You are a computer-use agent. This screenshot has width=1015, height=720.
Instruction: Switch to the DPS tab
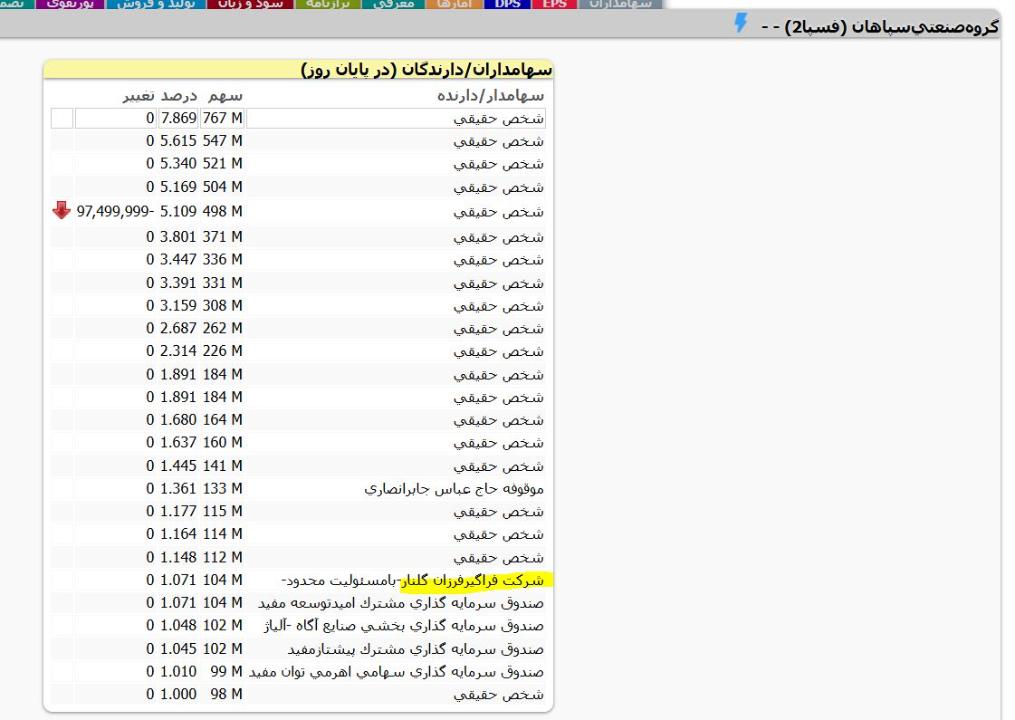(508, 4)
